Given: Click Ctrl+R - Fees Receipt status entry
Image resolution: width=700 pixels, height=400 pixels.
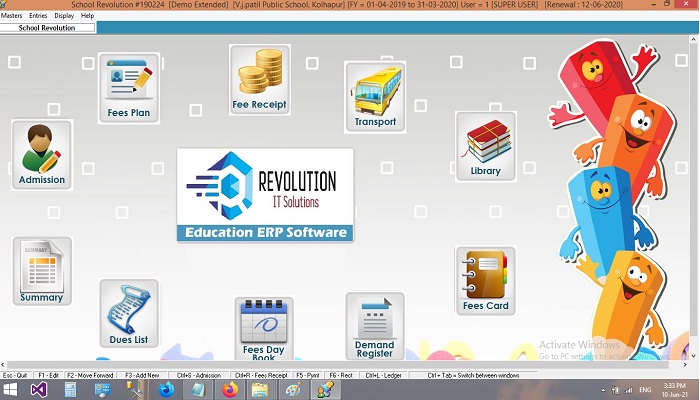Looking at the screenshot, I should (261, 375).
